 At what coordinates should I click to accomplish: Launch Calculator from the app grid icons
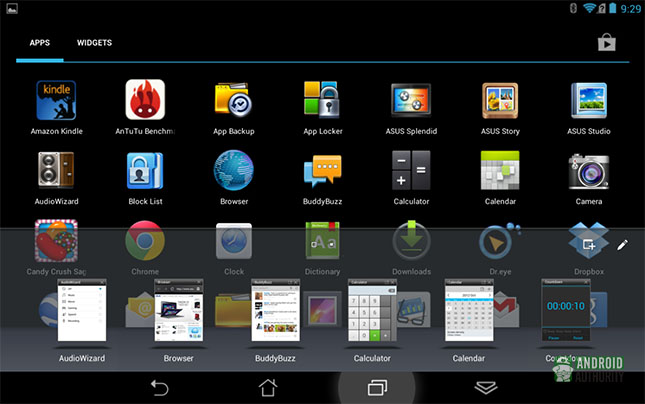411,170
